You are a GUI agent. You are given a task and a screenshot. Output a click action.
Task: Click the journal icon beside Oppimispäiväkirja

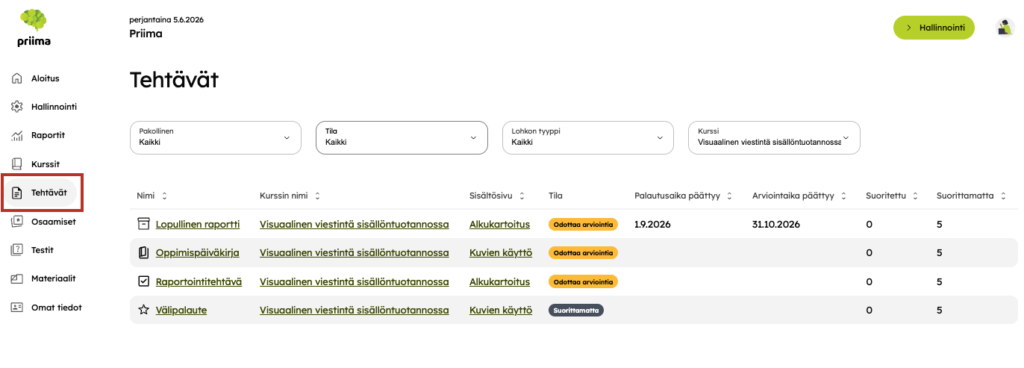pos(144,253)
